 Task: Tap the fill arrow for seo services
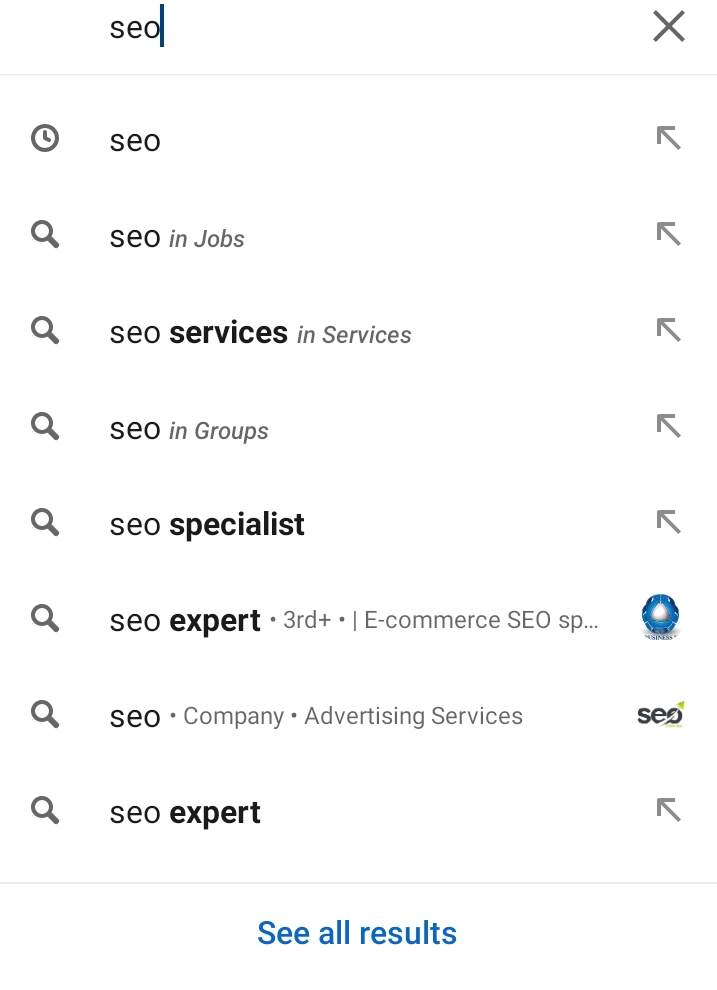click(668, 330)
